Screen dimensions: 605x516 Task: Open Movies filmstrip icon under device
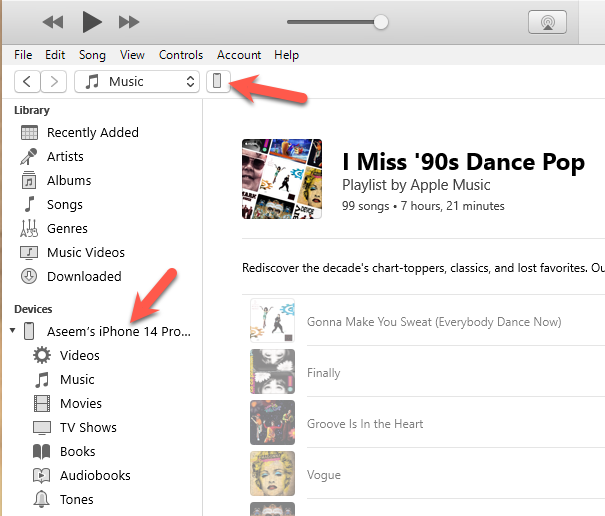coord(42,404)
